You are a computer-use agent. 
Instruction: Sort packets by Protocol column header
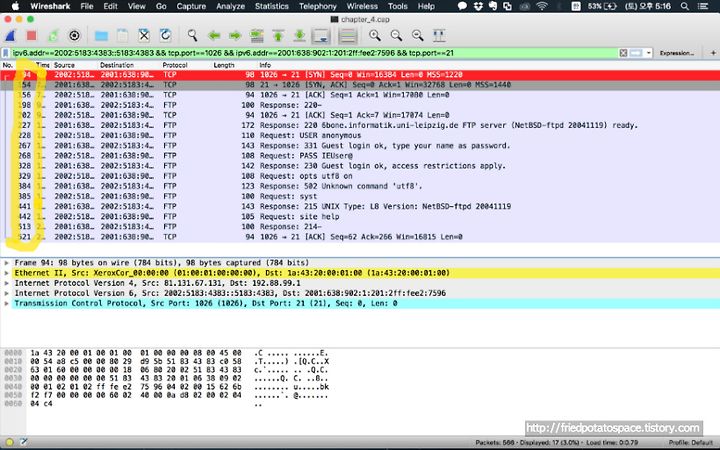coord(175,65)
